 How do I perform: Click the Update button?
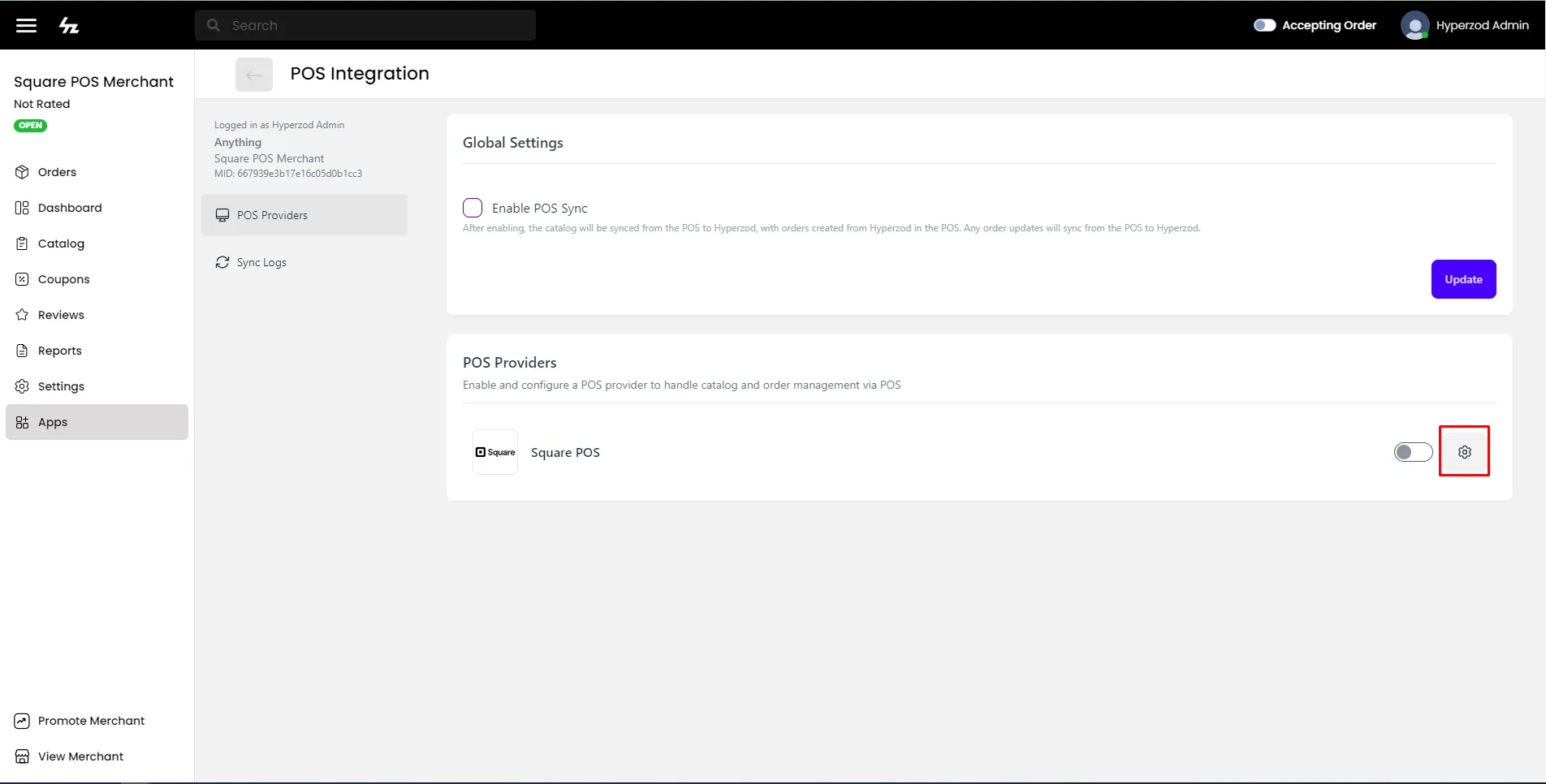pos(1463,279)
